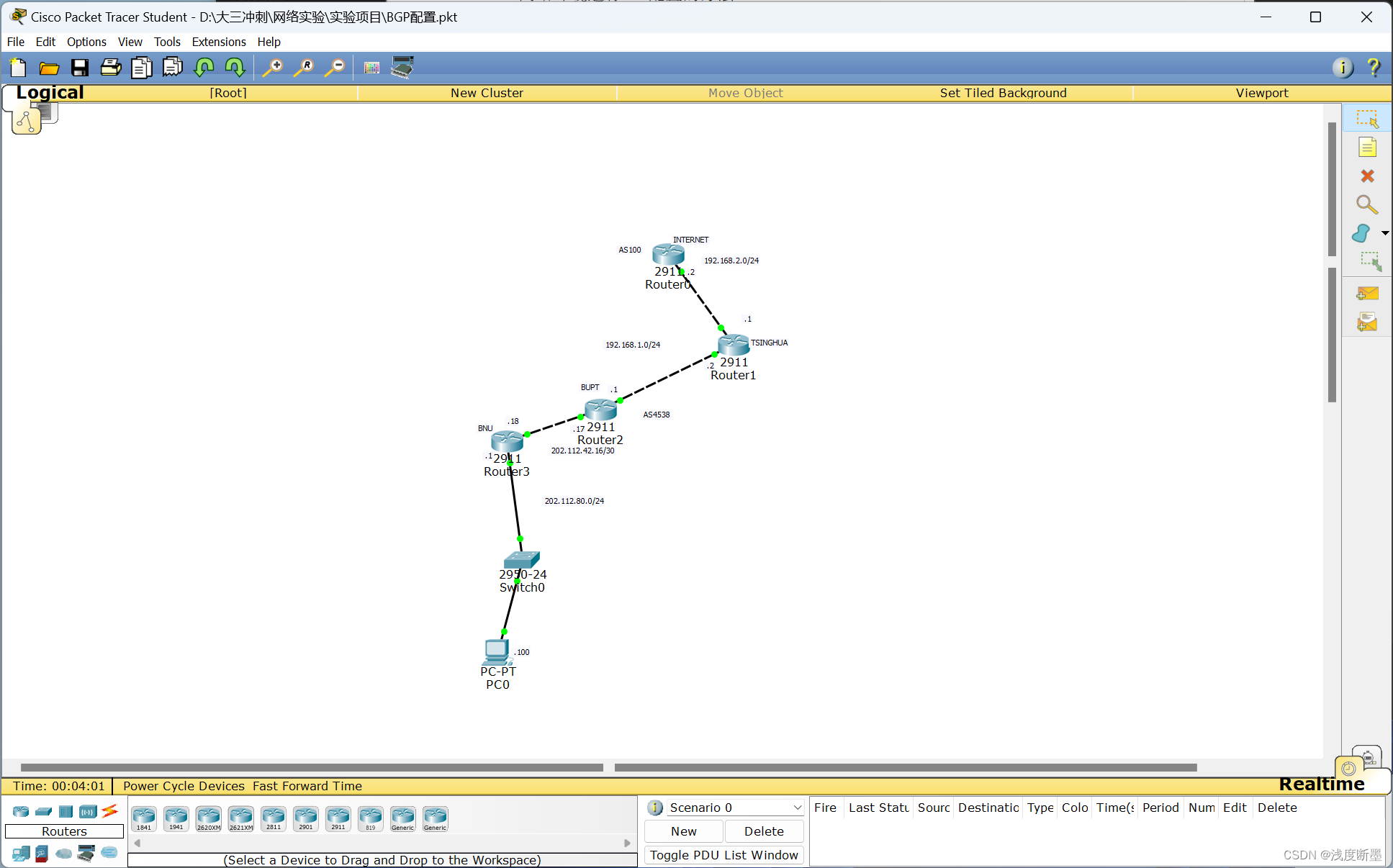Click the Zoom In toolbar icon
Image resolution: width=1393 pixels, height=868 pixels.
[x=272, y=68]
